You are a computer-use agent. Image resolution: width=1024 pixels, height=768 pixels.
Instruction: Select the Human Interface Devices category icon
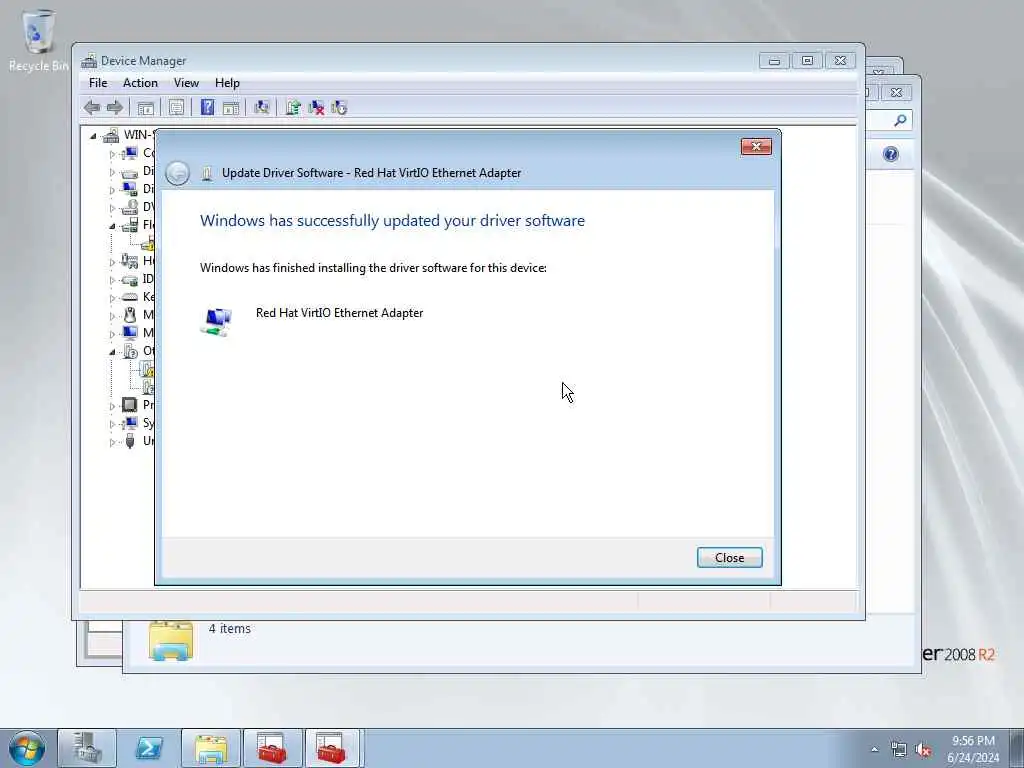click(130, 261)
